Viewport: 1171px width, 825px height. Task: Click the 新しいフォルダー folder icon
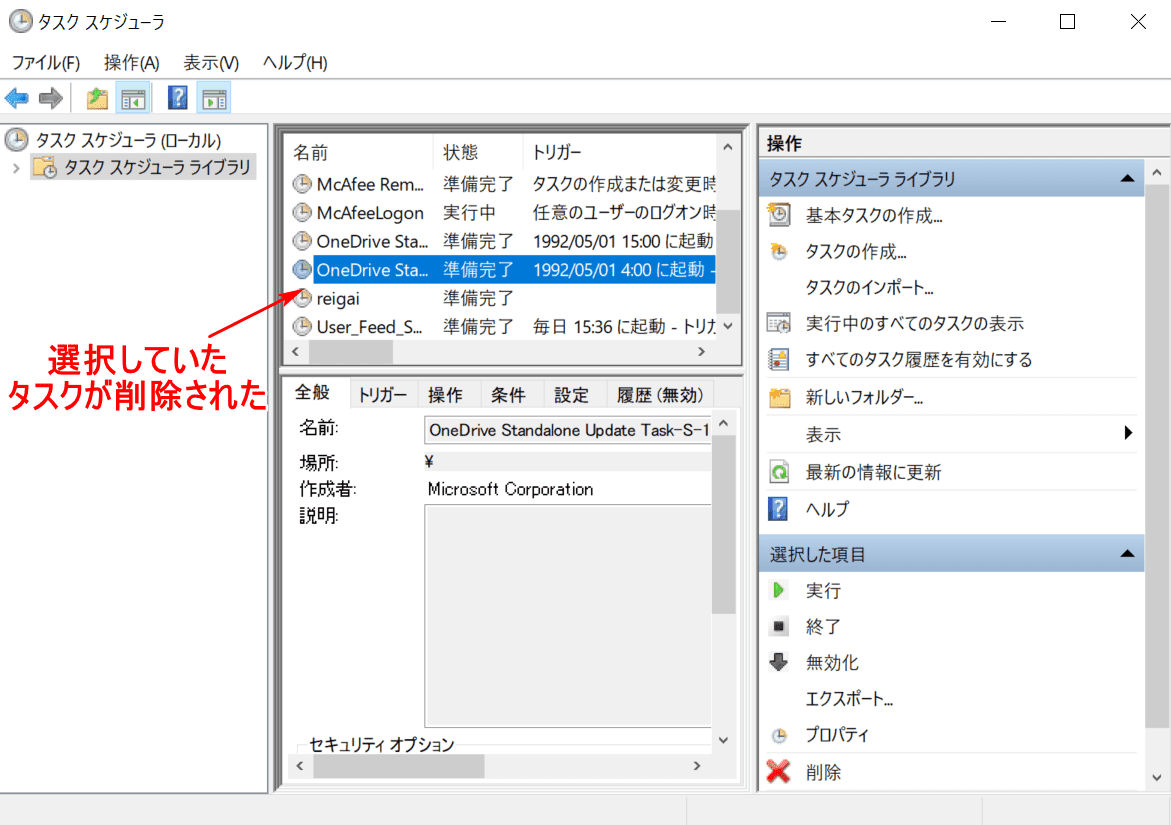tap(779, 397)
